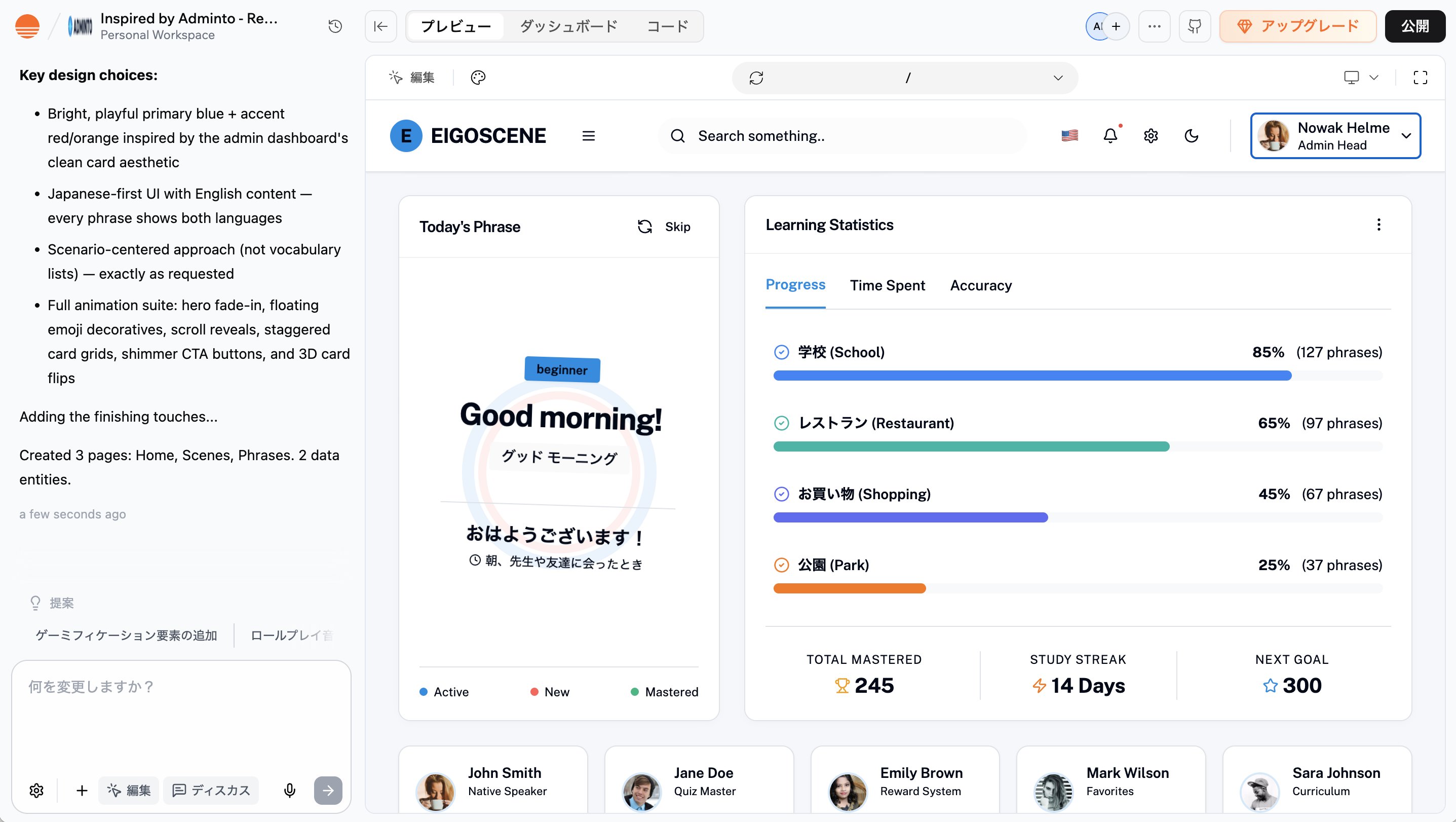Viewport: 1456px width, 822px height.
Task: Enter fullscreen preview mode
Action: (x=1420, y=78)
